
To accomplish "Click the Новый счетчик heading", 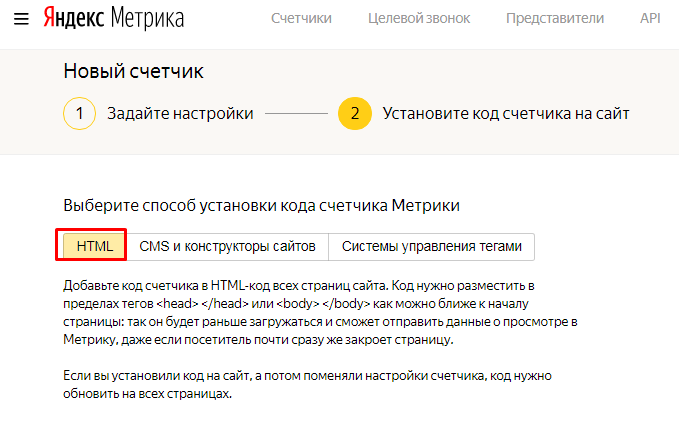I will tap(133, 71).
